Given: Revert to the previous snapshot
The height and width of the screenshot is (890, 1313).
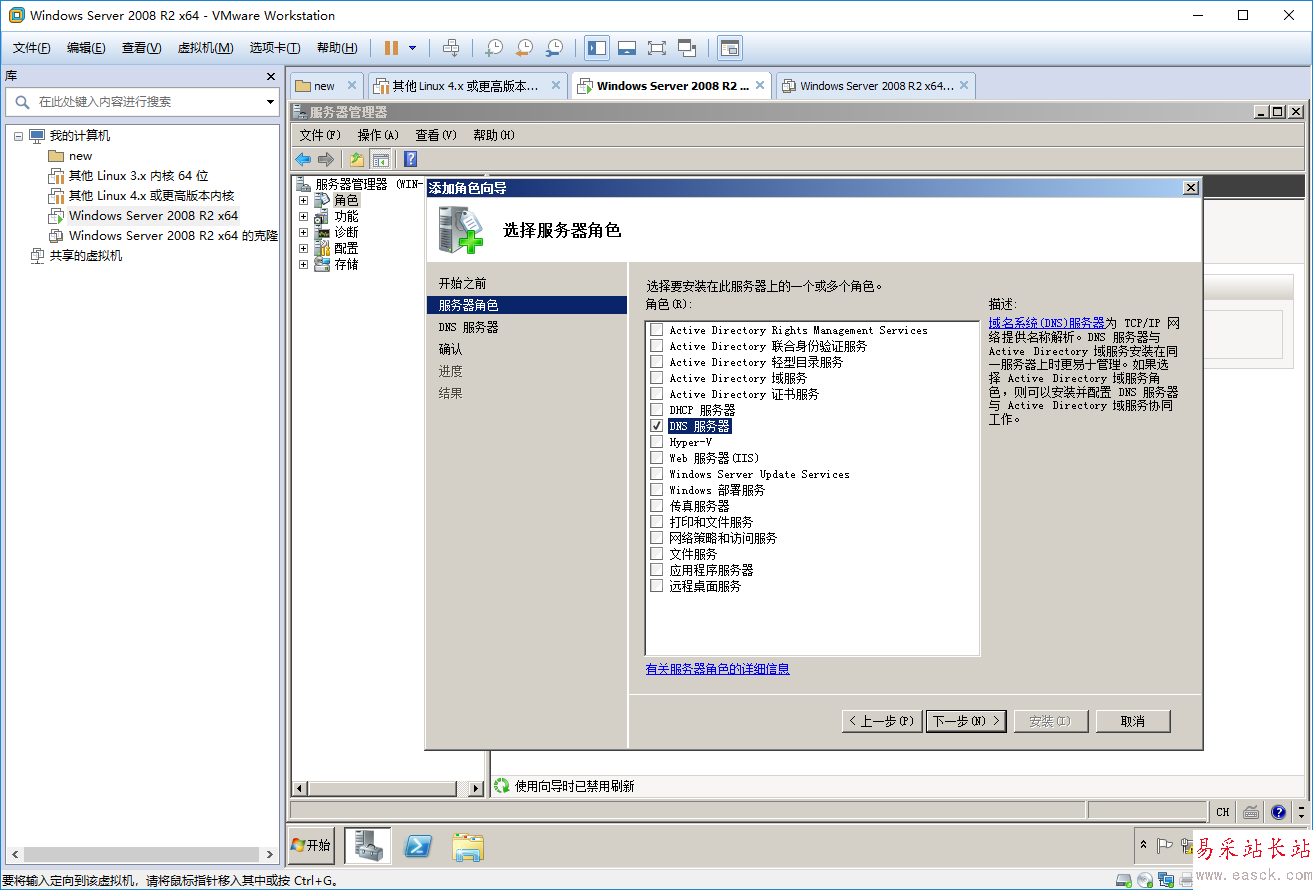Looking at the screenshot, I should (524, 48).
